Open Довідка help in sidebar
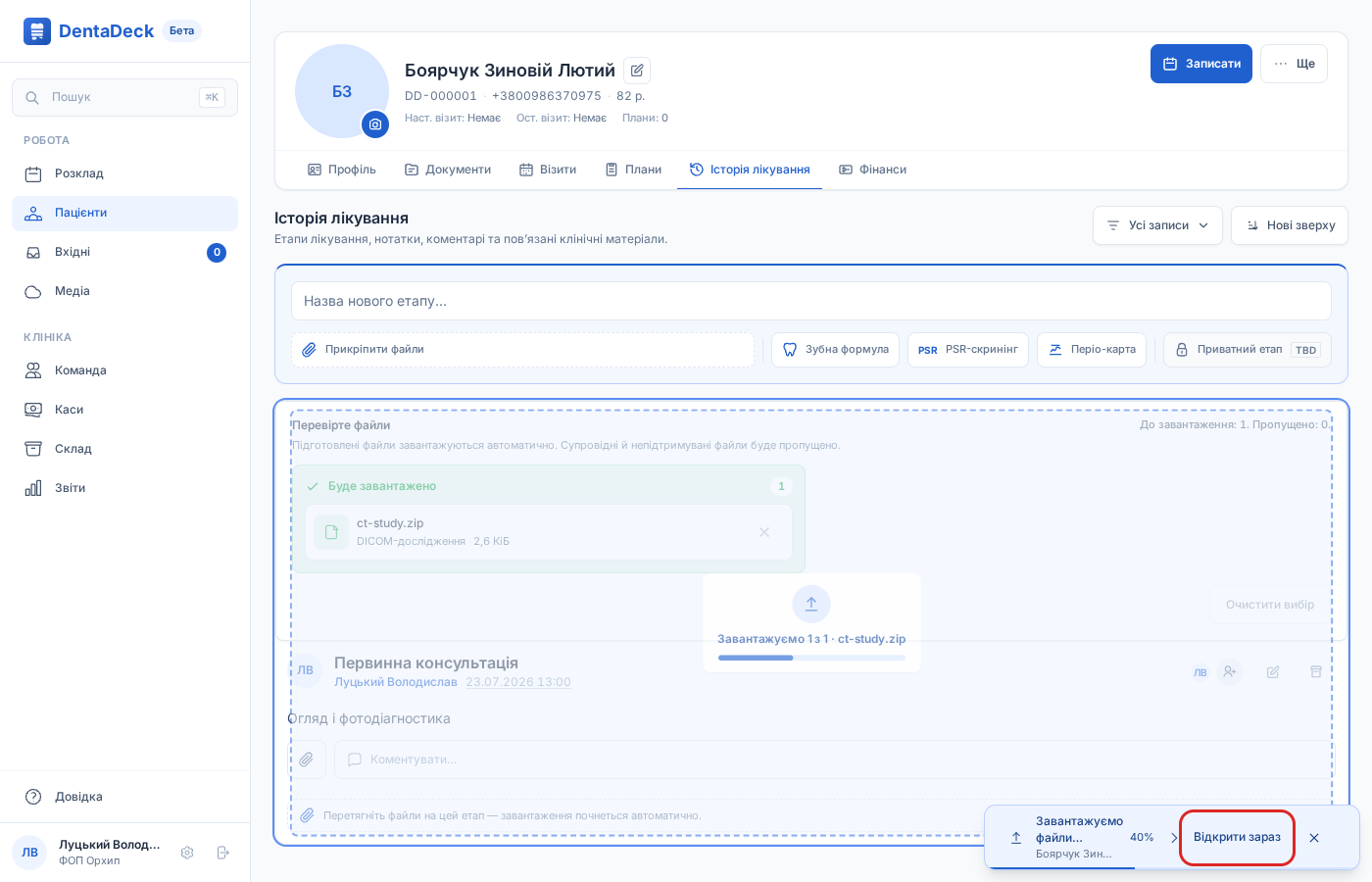1372x882 pixels. (x=124, y=797)
